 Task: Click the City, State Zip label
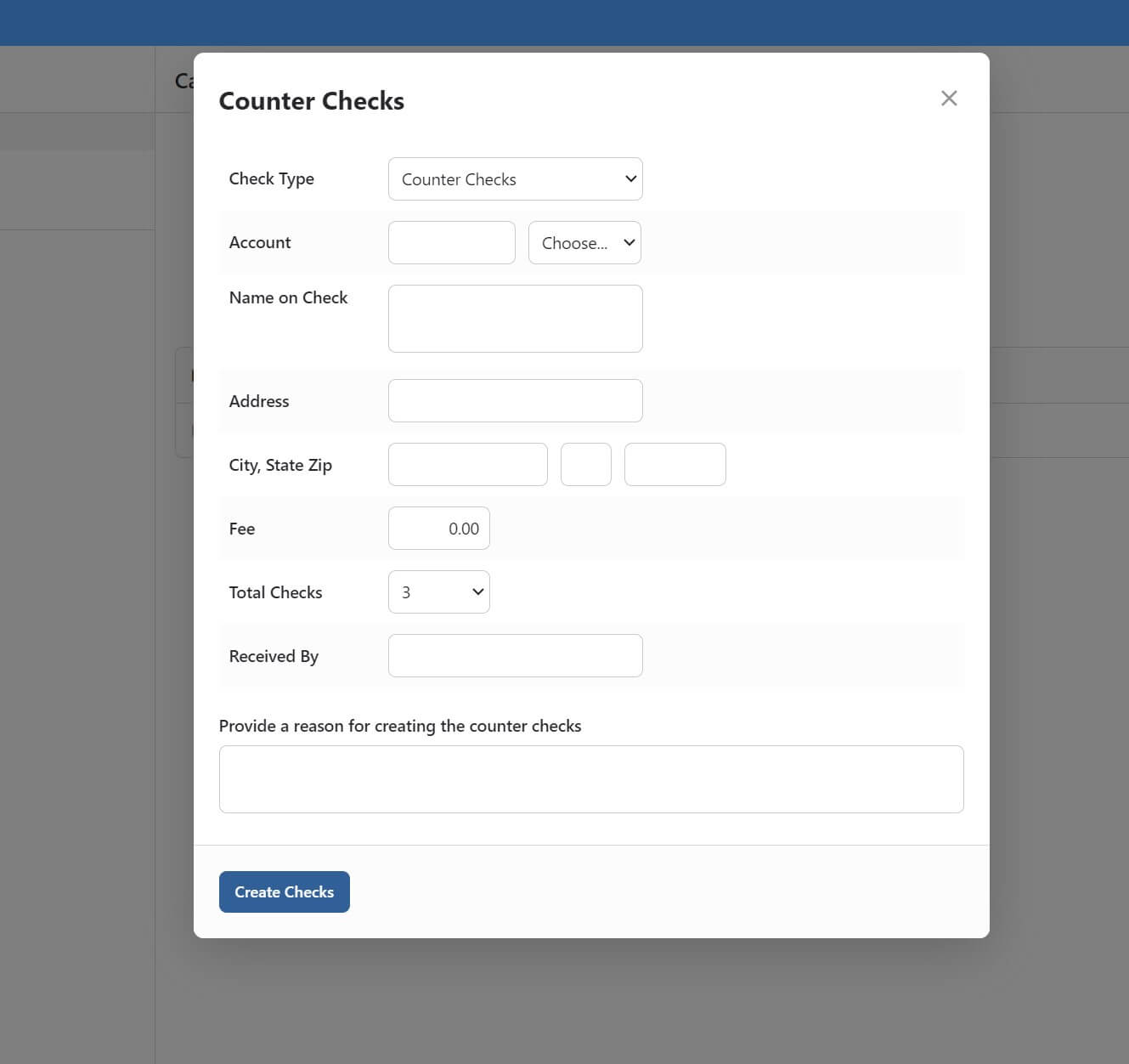click(x=280, y=465)
